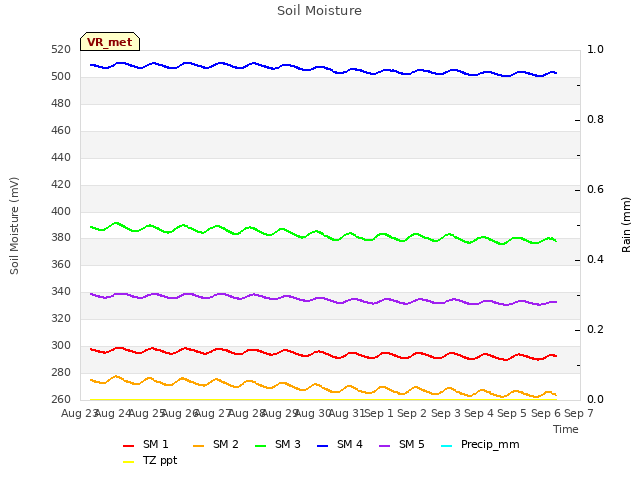640x480 pixels.
Task: Click the purple SM 5 legend swatch
Action: (385, 446)
